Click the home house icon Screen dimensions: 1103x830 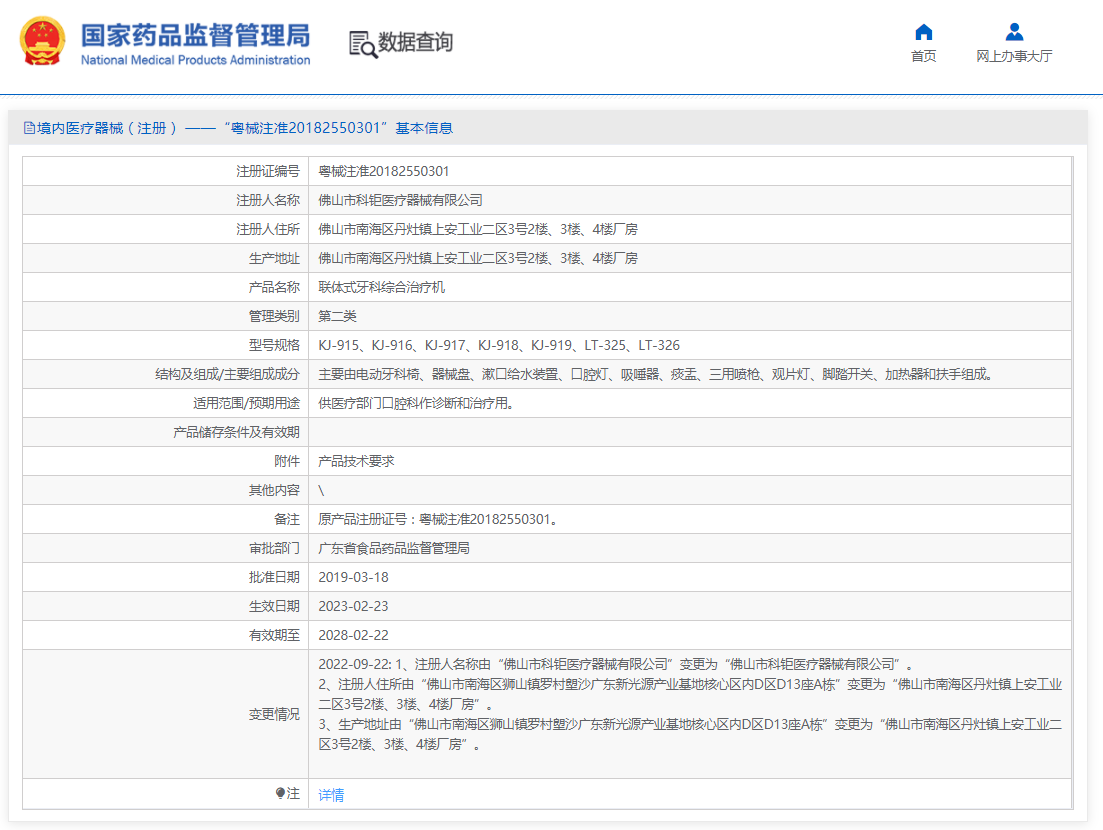click(x=923, y=32)
